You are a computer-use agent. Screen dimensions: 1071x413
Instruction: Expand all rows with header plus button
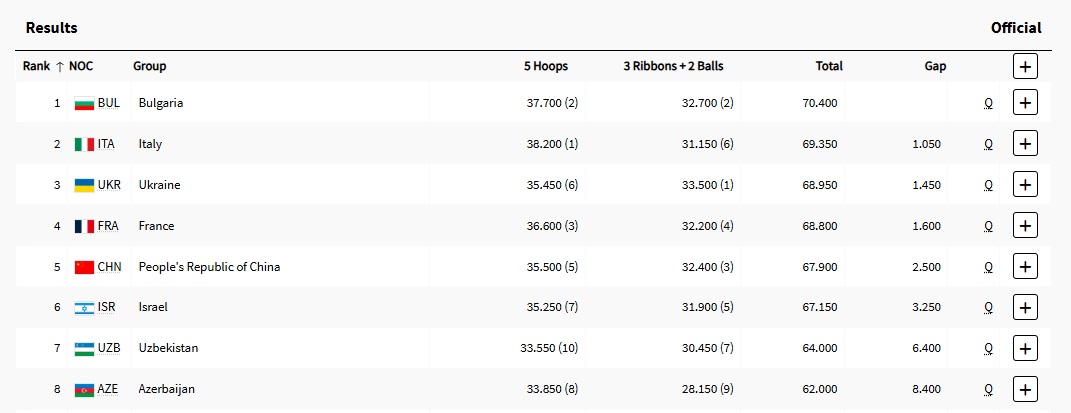pyautogui.click(x=1025, y=67)
